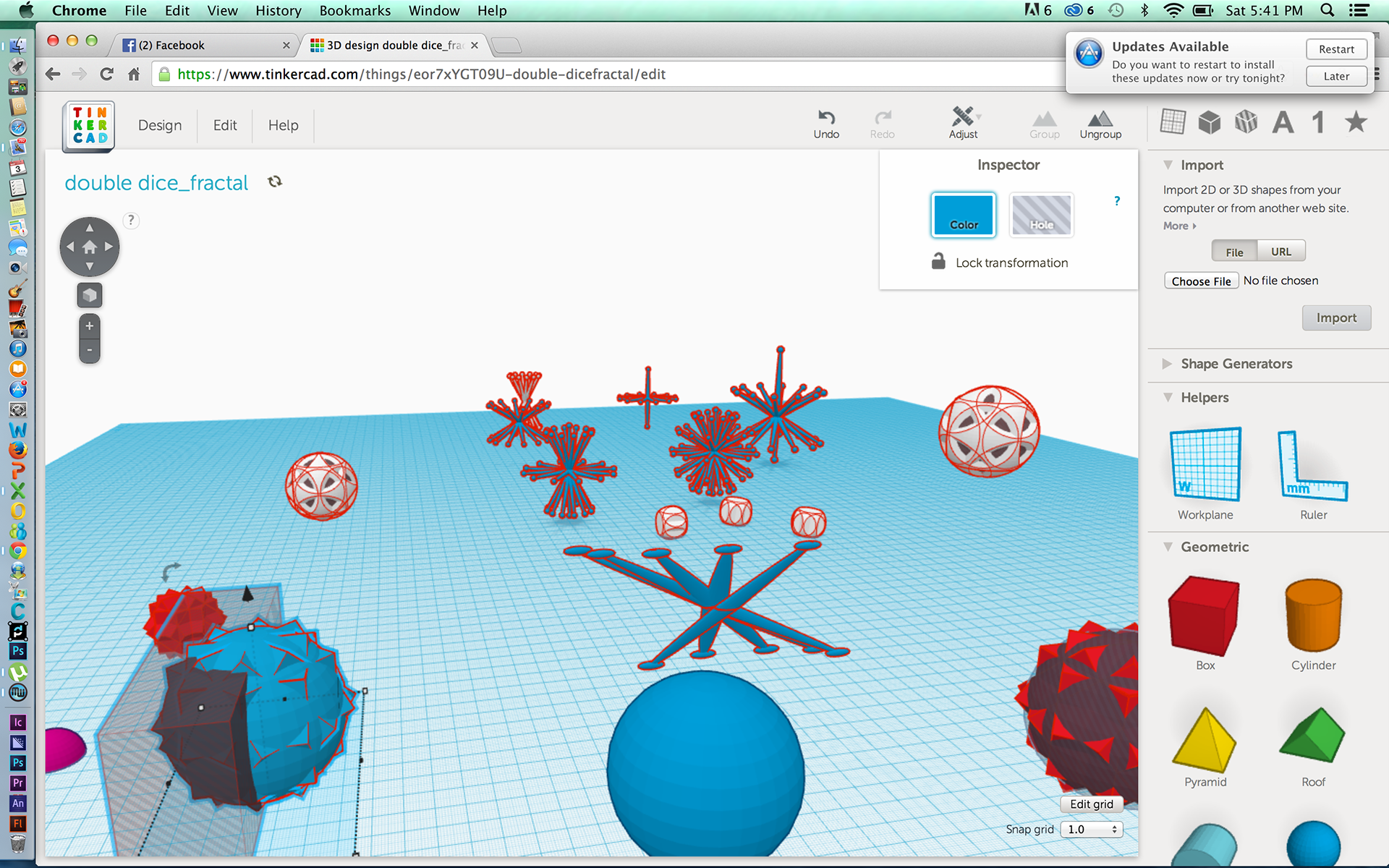Click navigation help question mark
The height and width of the screenshot is (868, 1389).
131,221
